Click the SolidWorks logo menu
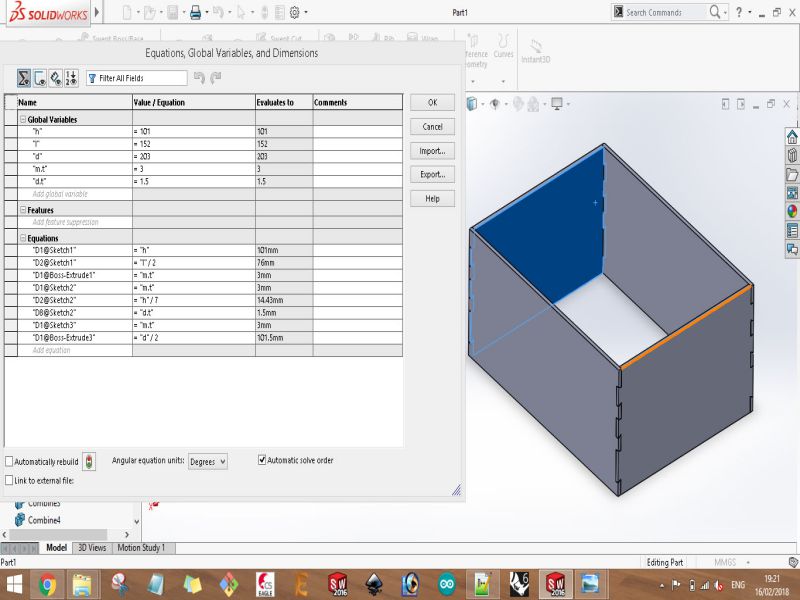Image resolution: width=800 pixels, height=600 pixels. click(49, 12)
